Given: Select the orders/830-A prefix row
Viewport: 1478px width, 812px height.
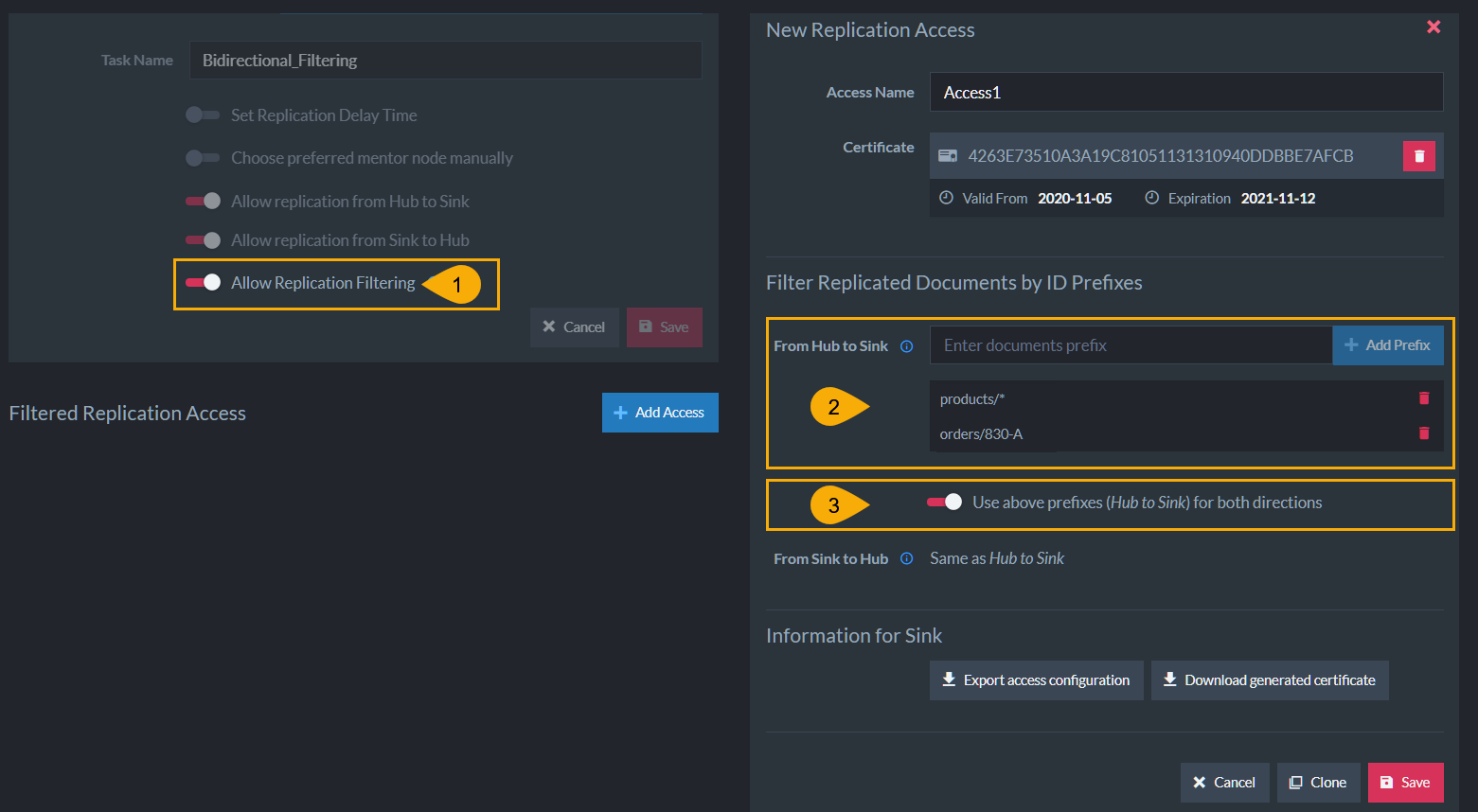Looking at the screenshot, I should point(1186,434).
